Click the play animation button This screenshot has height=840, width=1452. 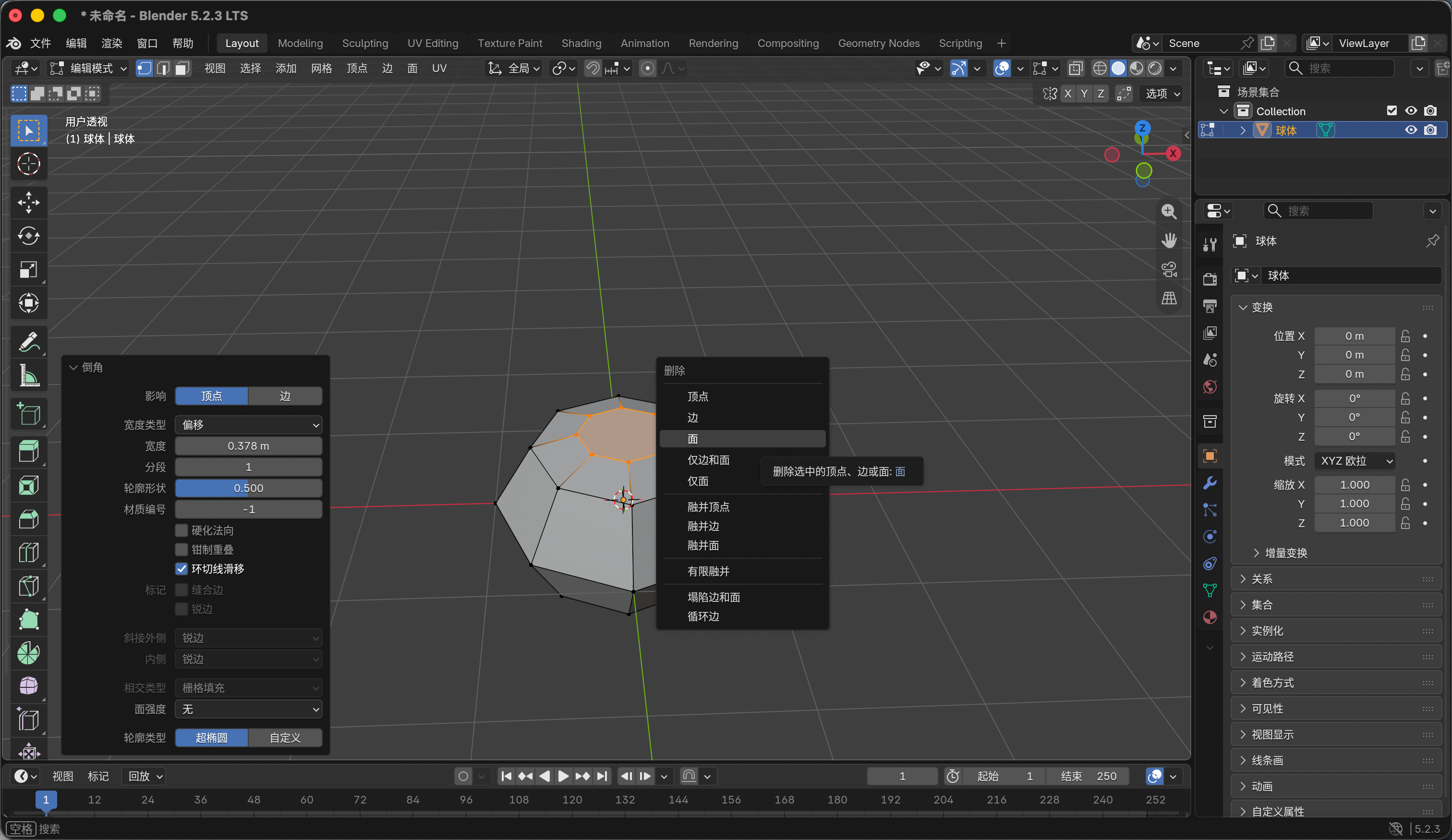(563, 777)
